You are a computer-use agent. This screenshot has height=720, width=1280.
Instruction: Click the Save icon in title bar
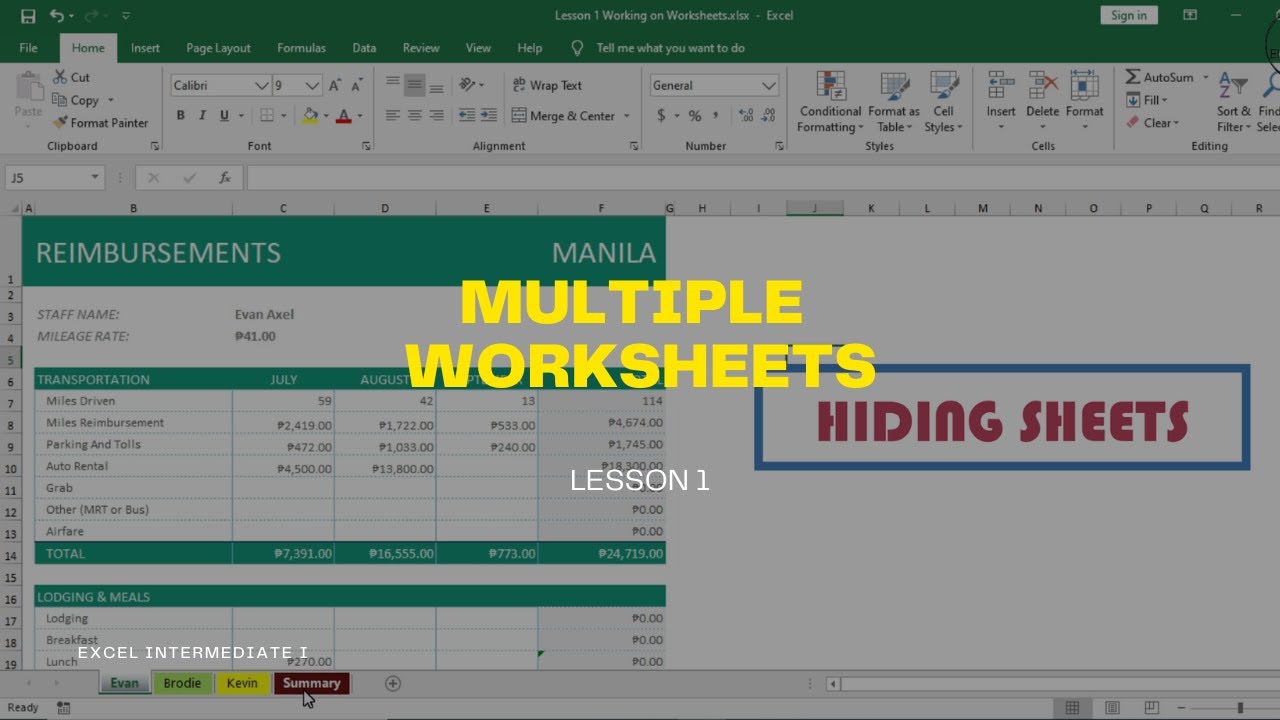click(x=28, y=16)
